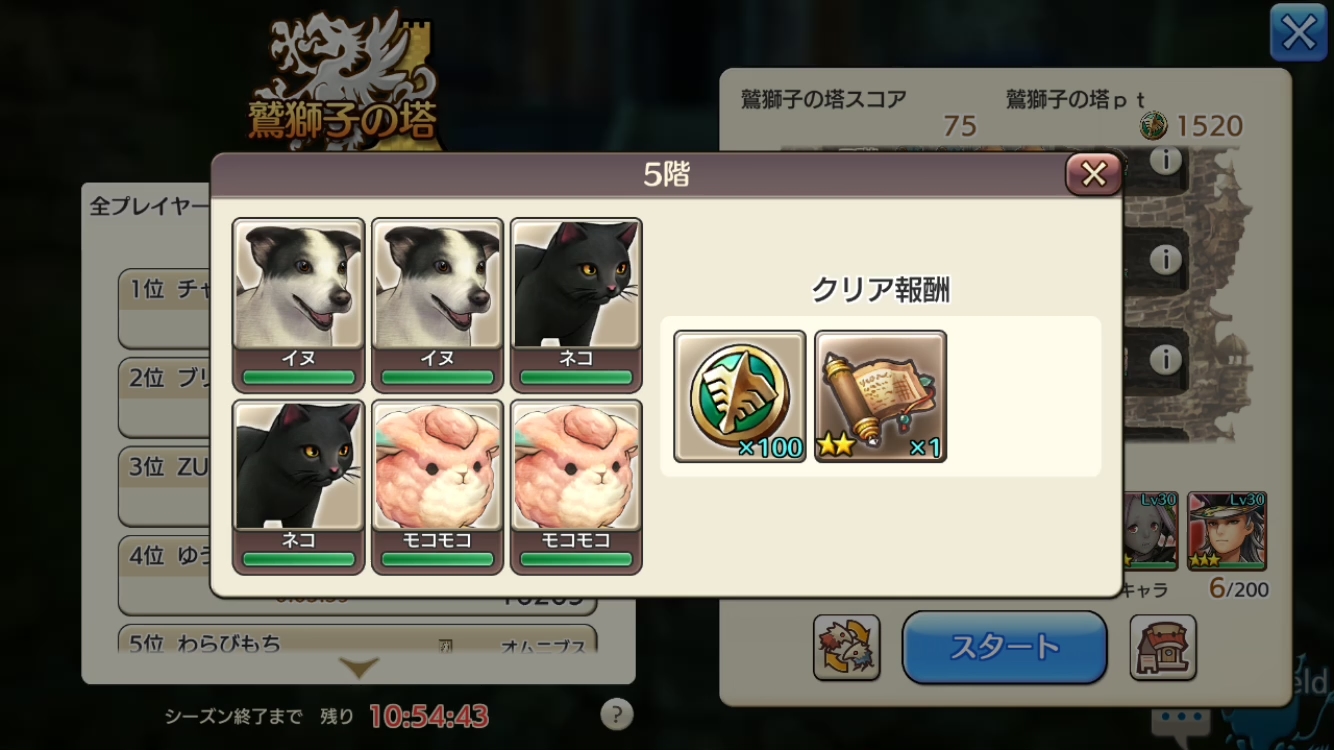Open the party swap icon left of スタート
The height and width of the screenshot is (750, 1334).
click(846, 647)
